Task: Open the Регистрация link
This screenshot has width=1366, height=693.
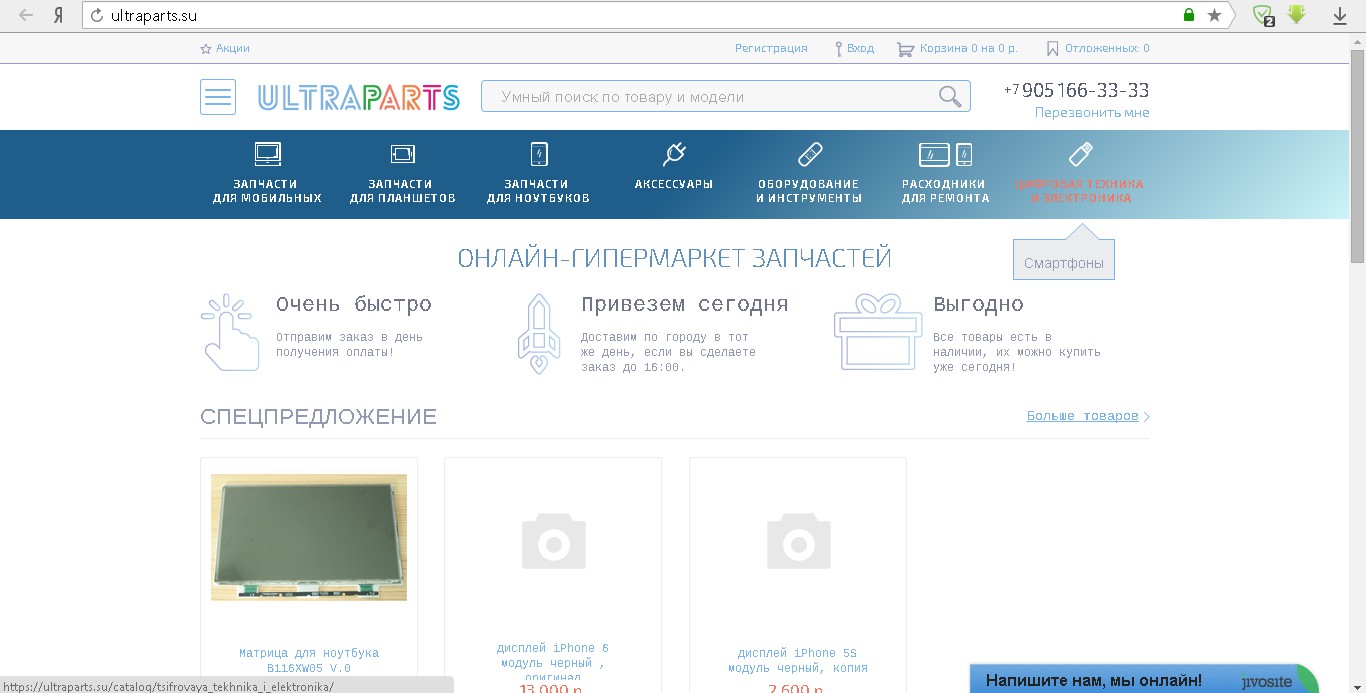Action: tap(771, 48)
